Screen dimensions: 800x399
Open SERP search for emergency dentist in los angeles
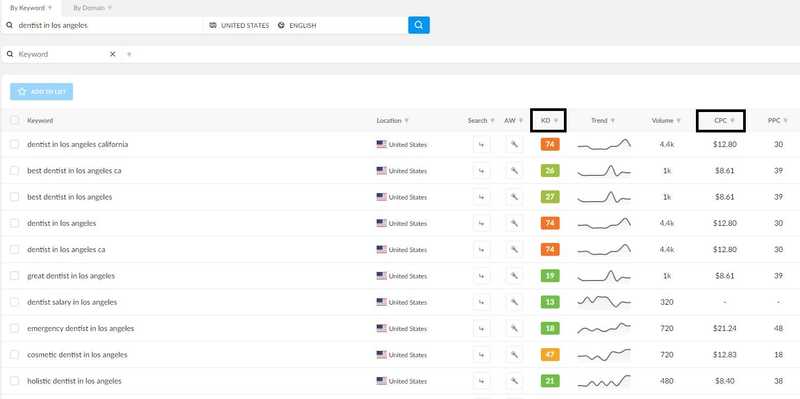[481, 329]
